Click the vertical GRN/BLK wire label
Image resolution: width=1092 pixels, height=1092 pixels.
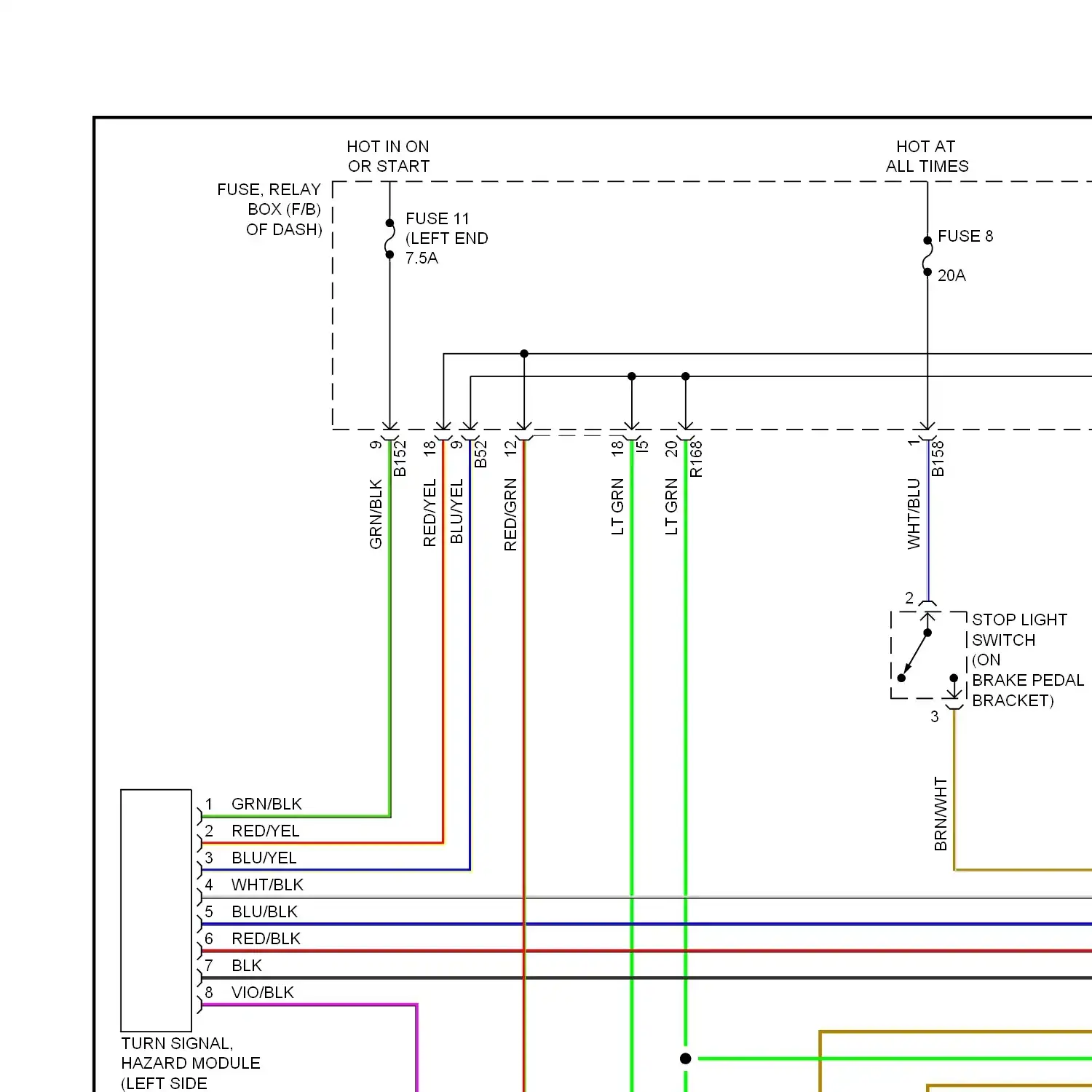coord(376,513)
